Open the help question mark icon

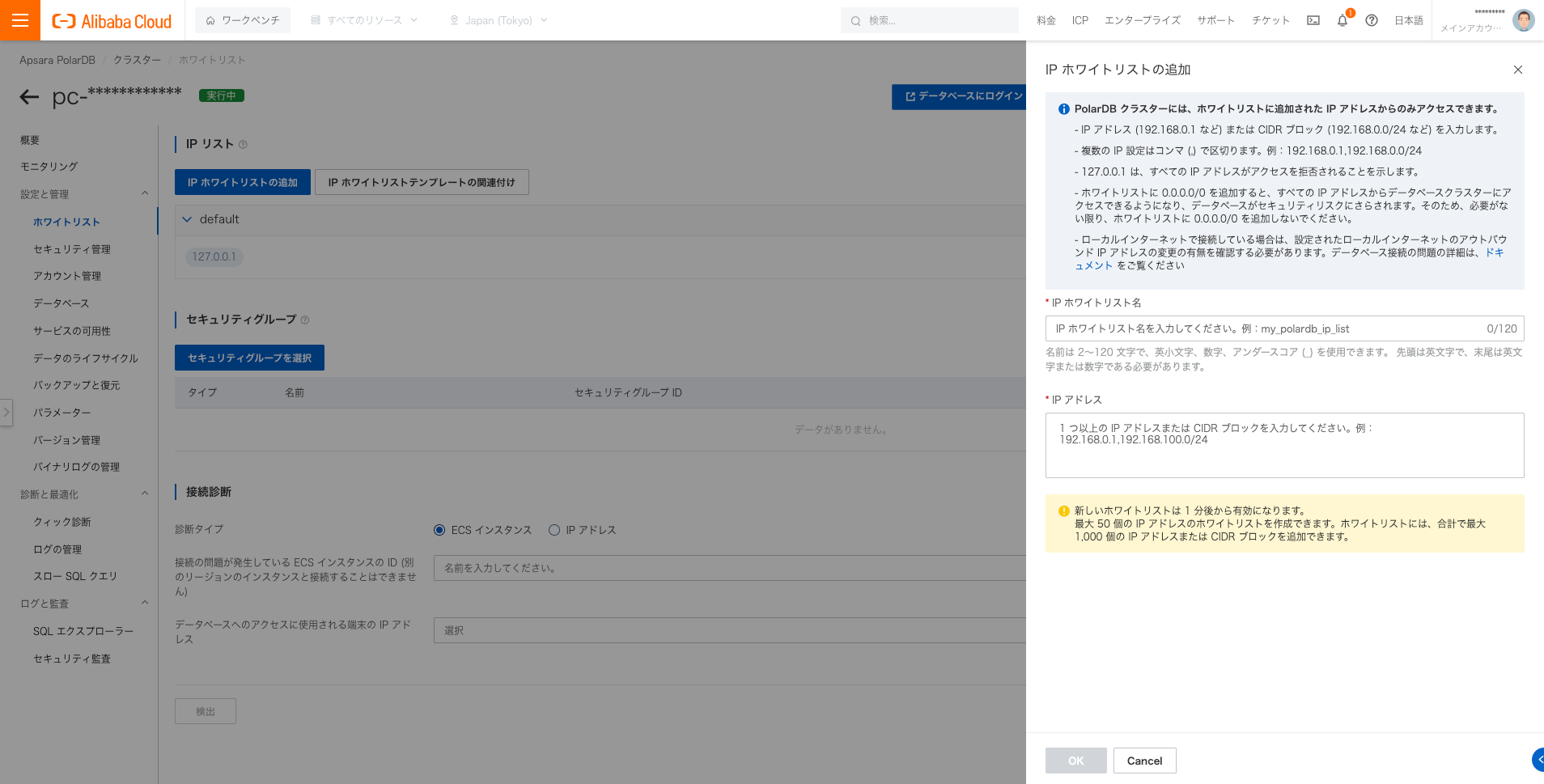click(1372, 20)
